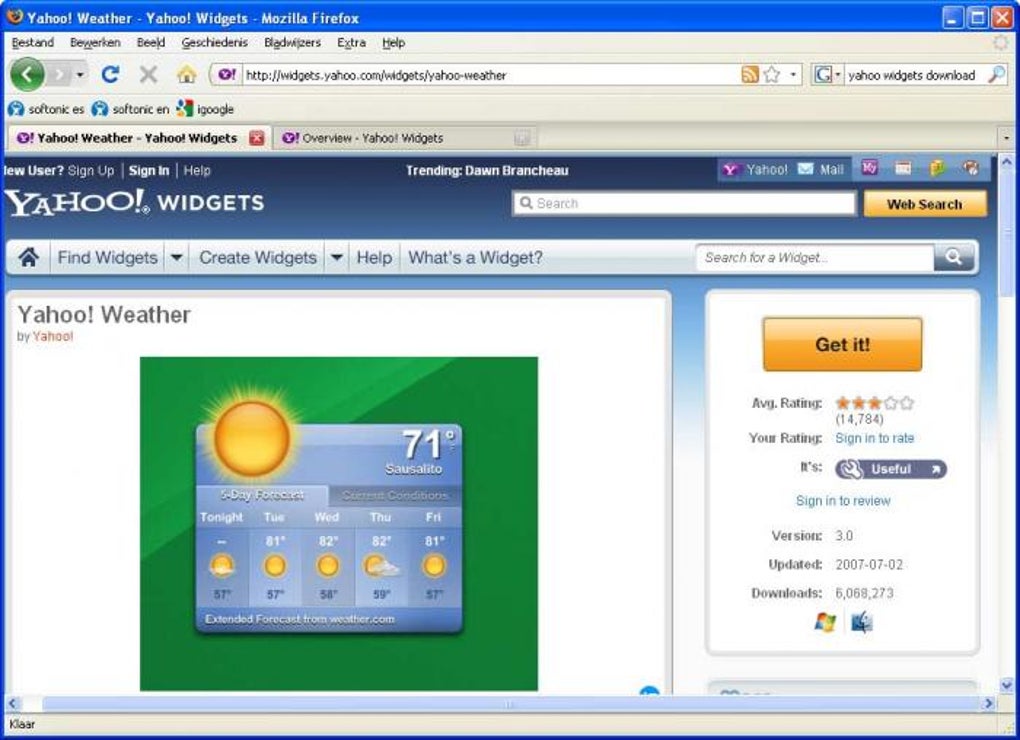The image size is (1020, 740).
Task: Mark the widget as Useful
Action: point(888,469)
